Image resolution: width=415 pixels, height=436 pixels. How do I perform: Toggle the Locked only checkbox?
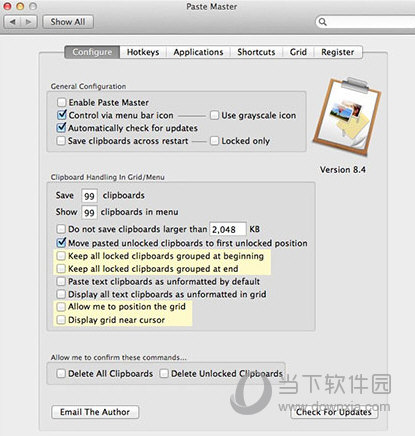[214, 141]
